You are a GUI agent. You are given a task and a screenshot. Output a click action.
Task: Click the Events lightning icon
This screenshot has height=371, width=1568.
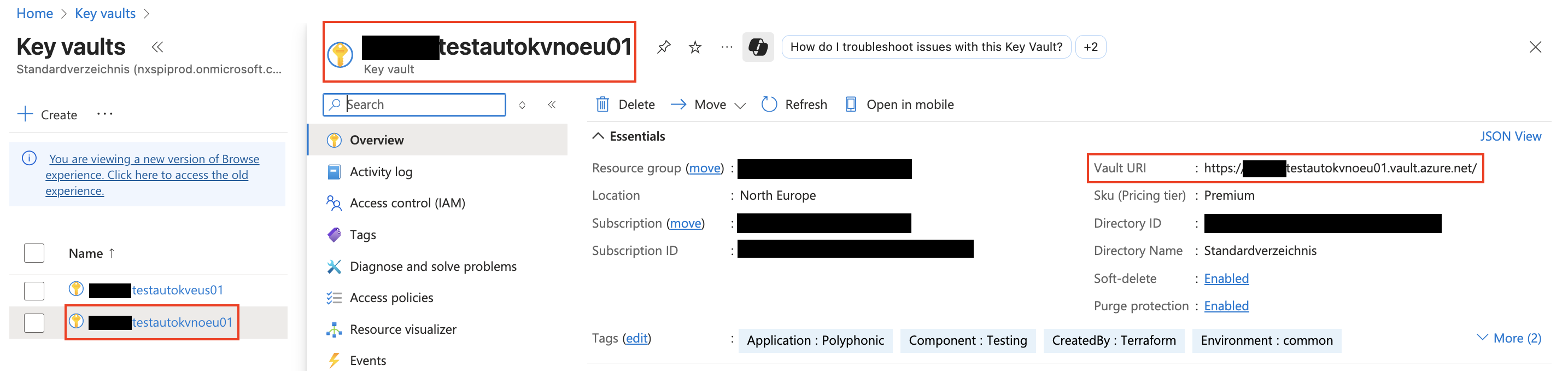[334, 361]
